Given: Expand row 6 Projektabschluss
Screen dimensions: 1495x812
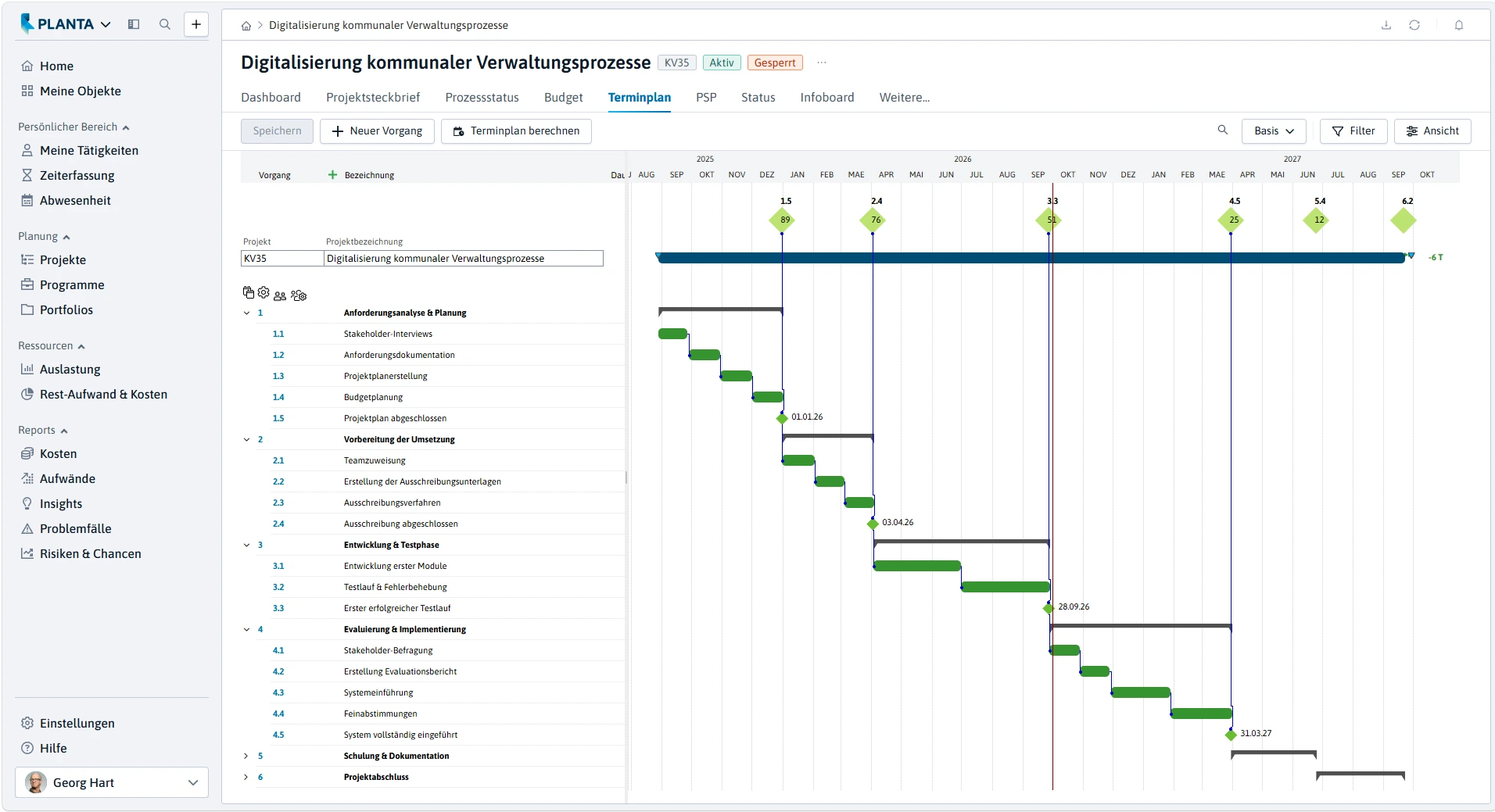Looking at the screenshot, I should (246, 777).
